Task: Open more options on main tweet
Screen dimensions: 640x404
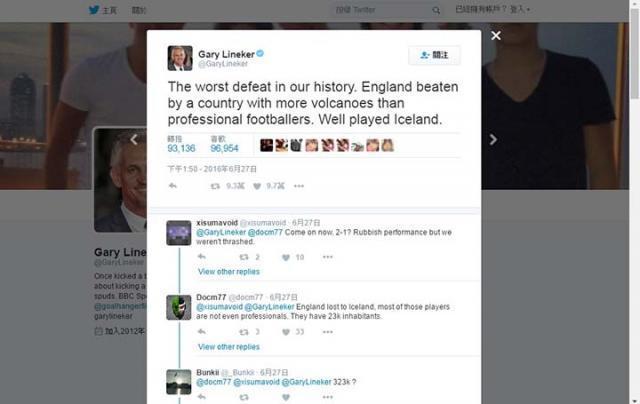Action: point(299,186)
